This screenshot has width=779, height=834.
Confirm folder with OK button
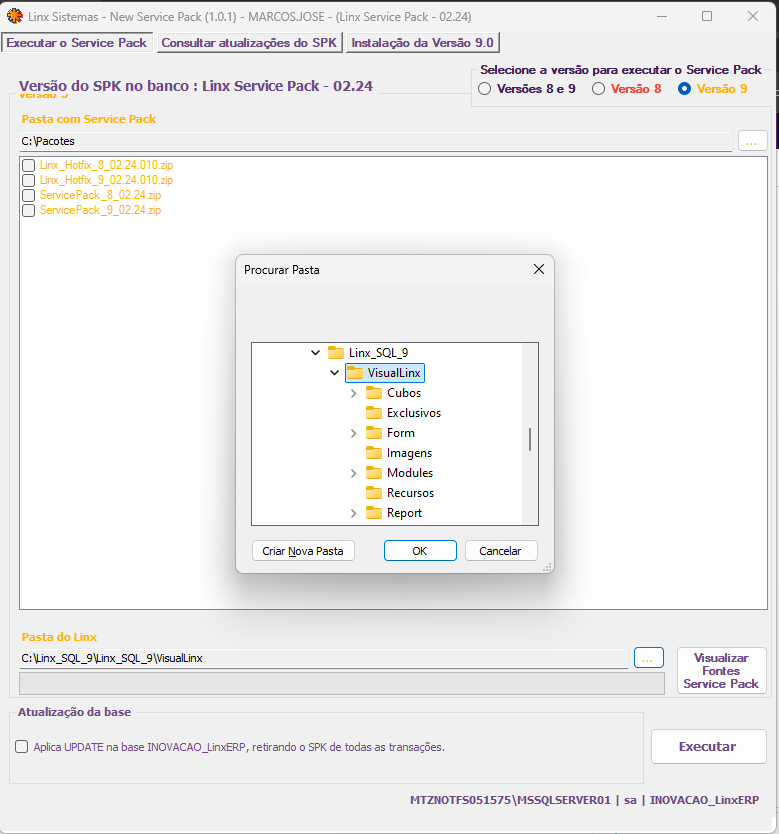click(420, 551)
